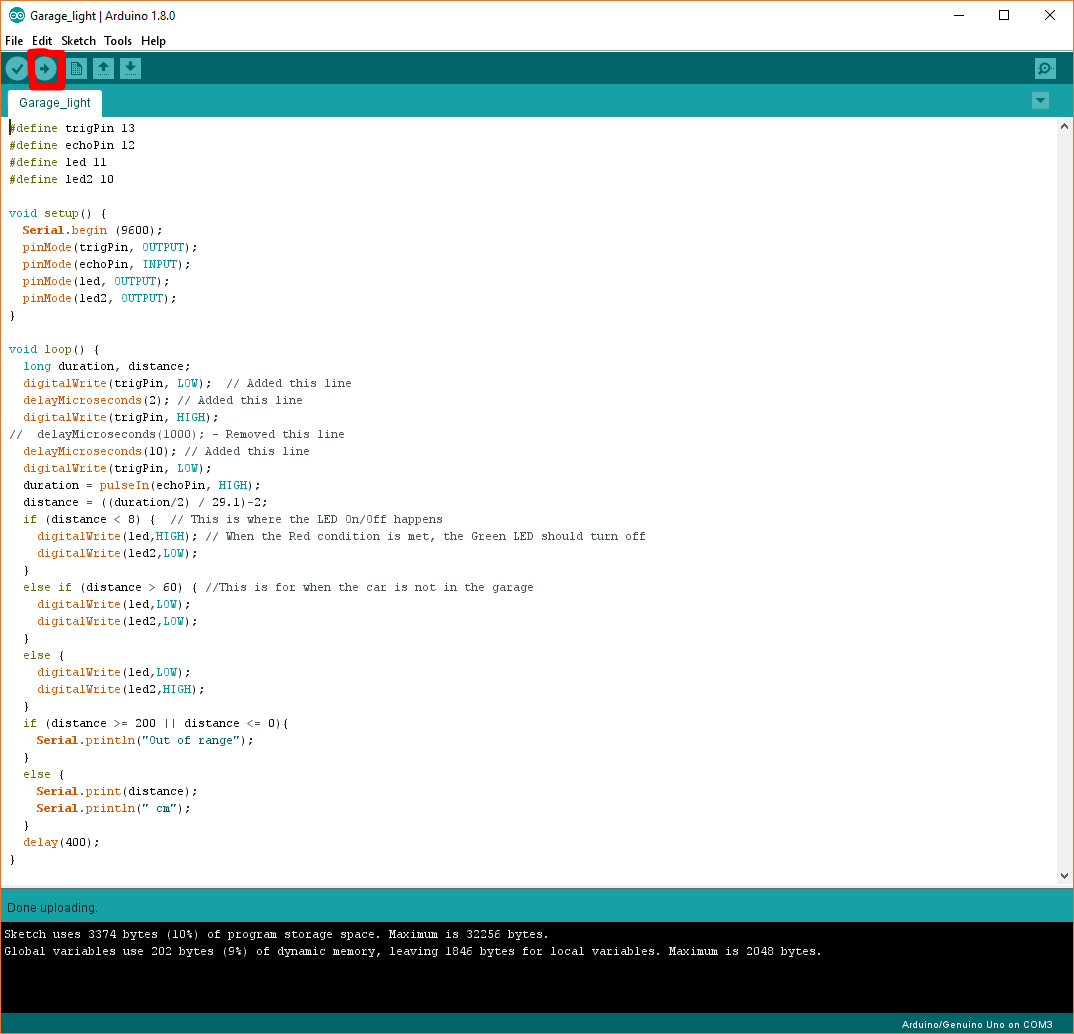This screenshot has height=1034, width=1074.
Task: Open the Edit menu
Action: coord(42,41)
